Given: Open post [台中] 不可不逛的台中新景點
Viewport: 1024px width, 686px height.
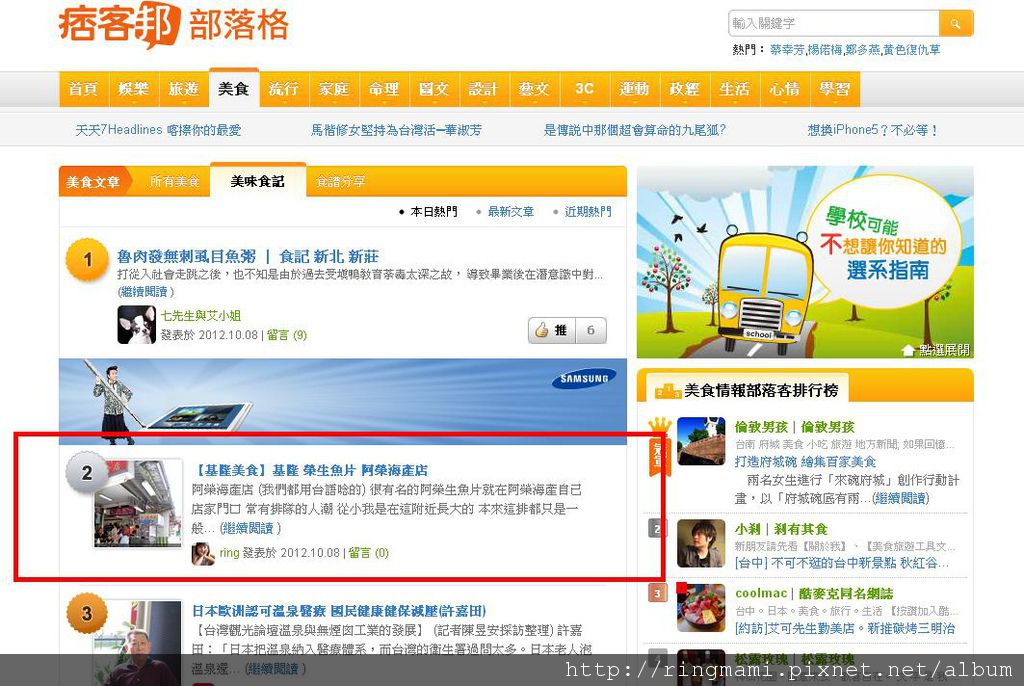Looking at the screenshot, I should [x=842, y=563].
